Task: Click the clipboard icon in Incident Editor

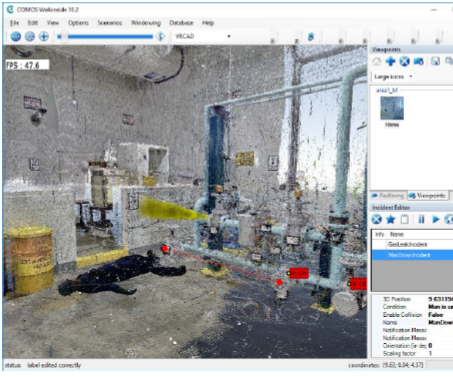Action: coord(405,219)
